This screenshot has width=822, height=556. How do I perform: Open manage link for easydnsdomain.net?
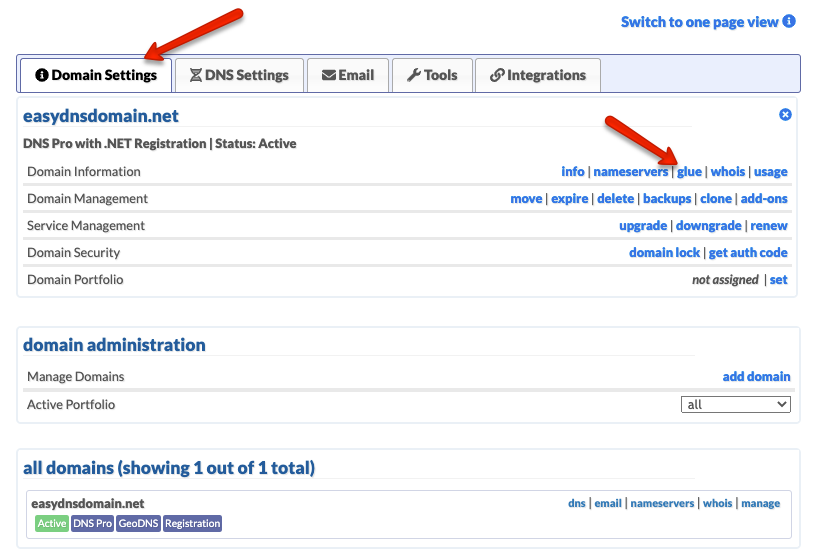(x=760, y=504)
